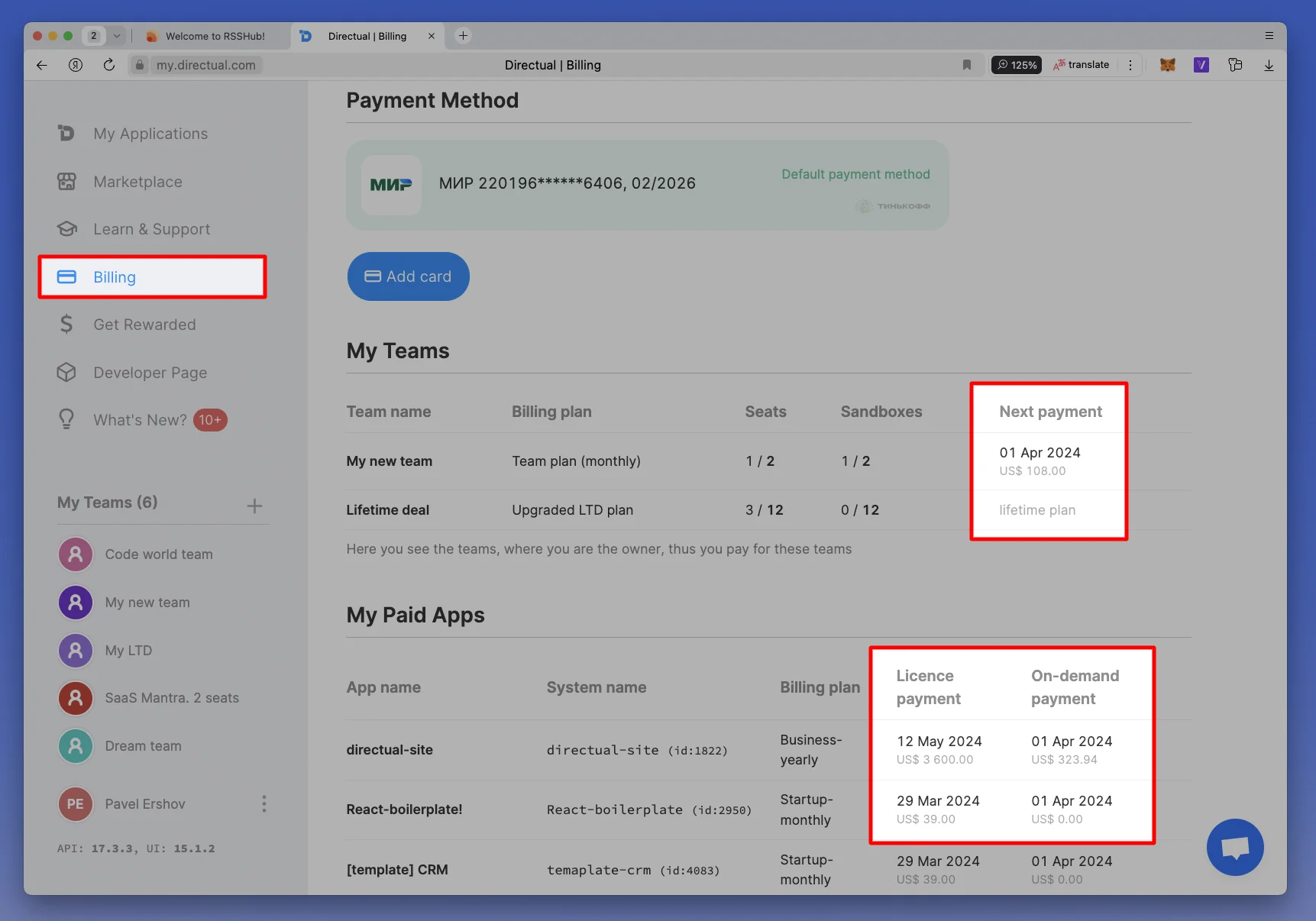Viewport: 1316px width, 921px height.
Task: Click Add card button
Action: [409, 276]
